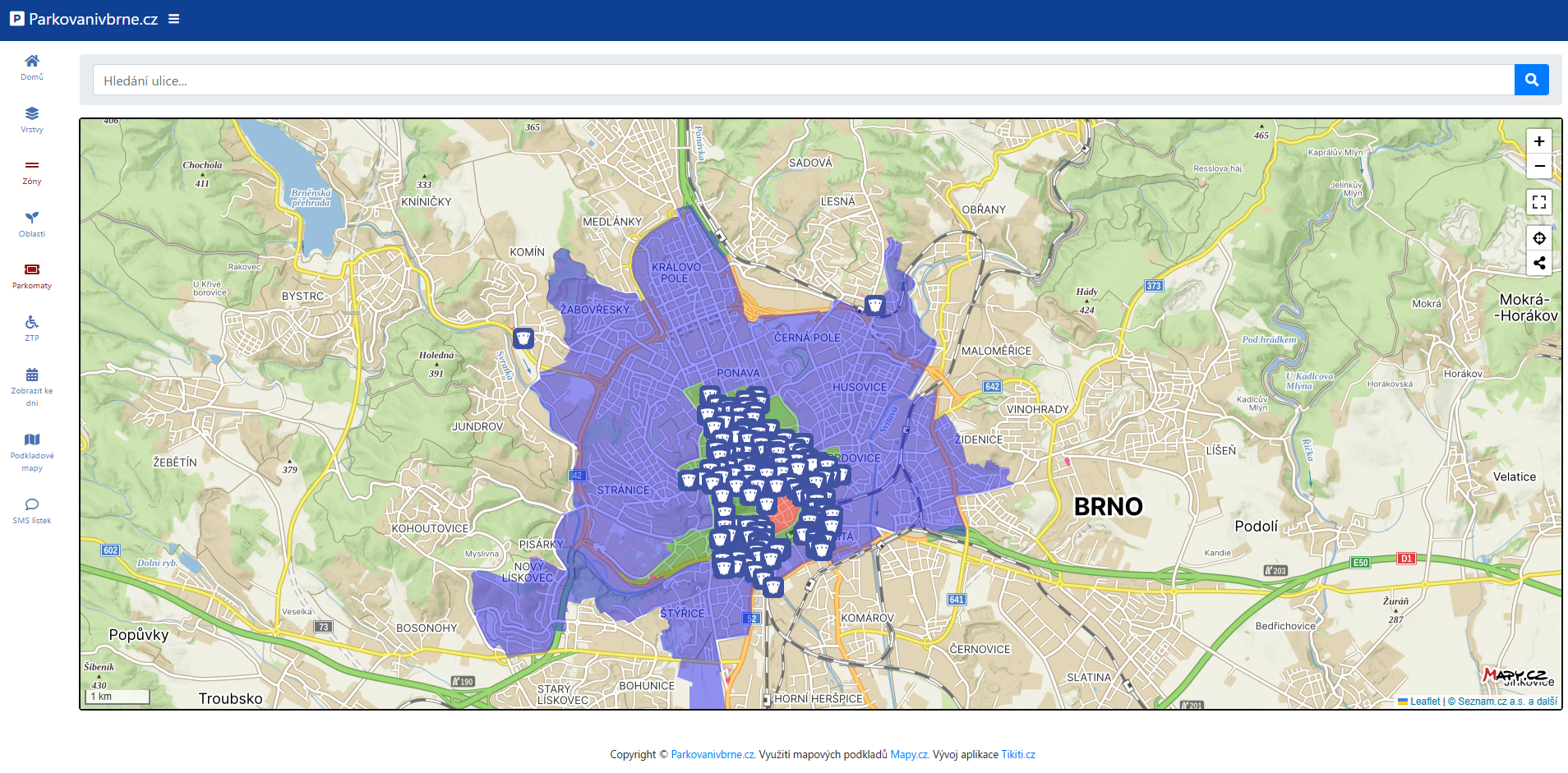This screenshot has height=773, width=1568.
Task: Click the PONAVA label on map
Action: (738, 373)
